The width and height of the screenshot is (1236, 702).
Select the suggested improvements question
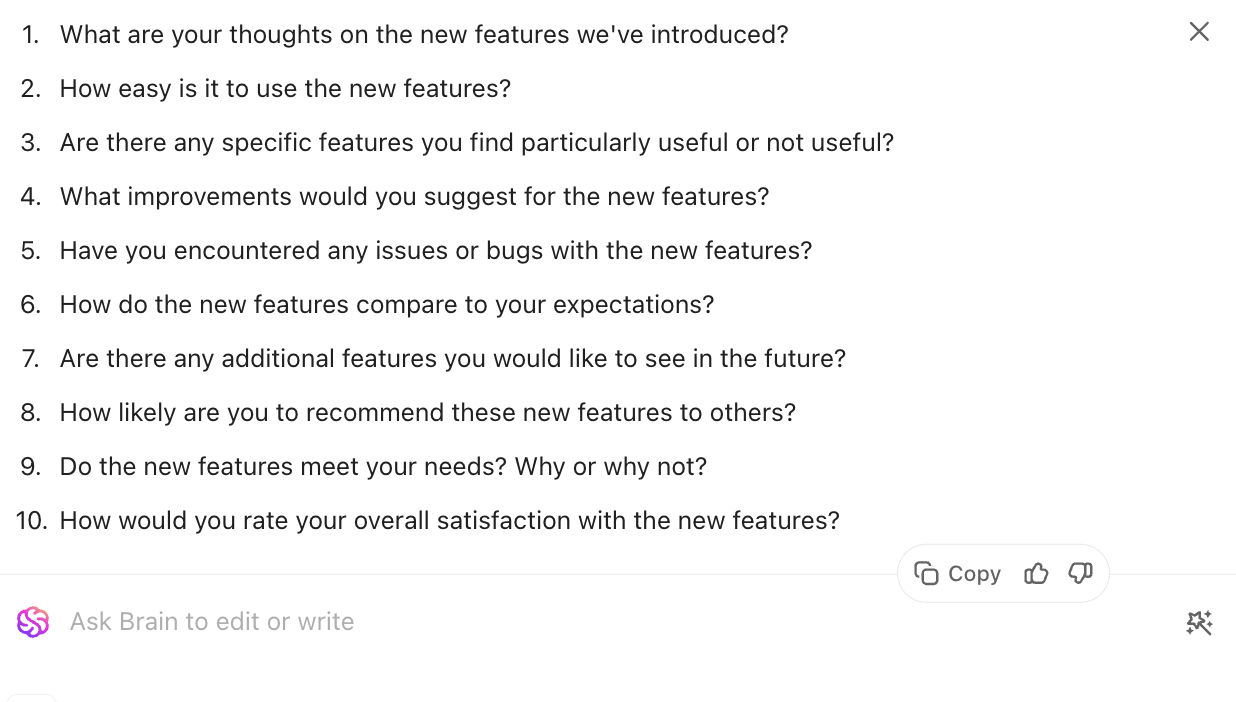coord(415,196)
